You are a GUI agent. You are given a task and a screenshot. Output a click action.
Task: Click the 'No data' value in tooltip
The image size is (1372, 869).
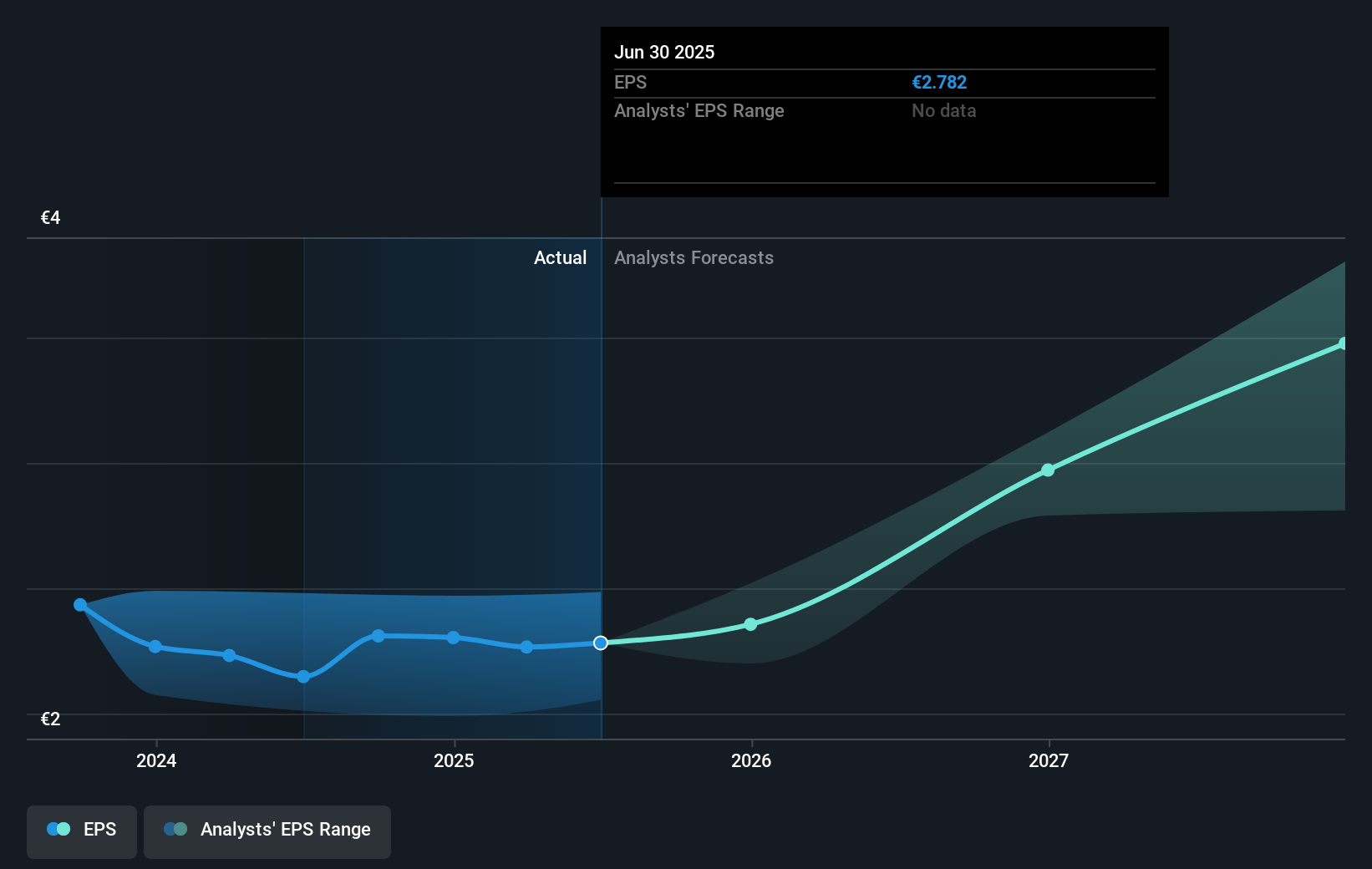pos(943,111)
